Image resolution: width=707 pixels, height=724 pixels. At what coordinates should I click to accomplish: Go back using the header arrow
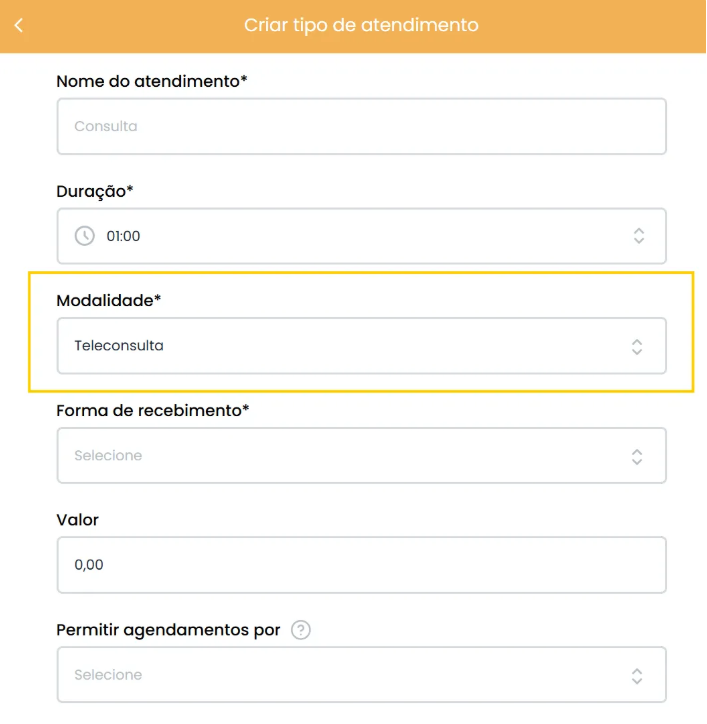click(x=19, y=25)
